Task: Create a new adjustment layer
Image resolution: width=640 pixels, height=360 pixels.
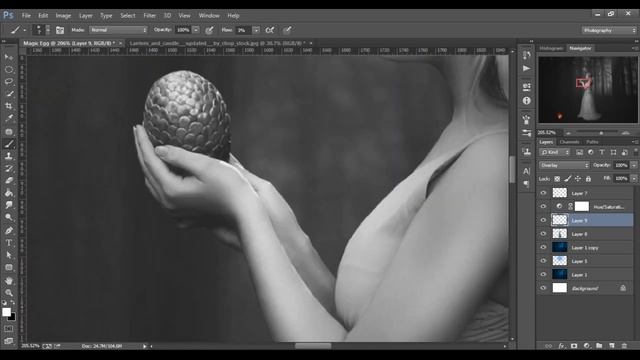Action: point(587,346)
